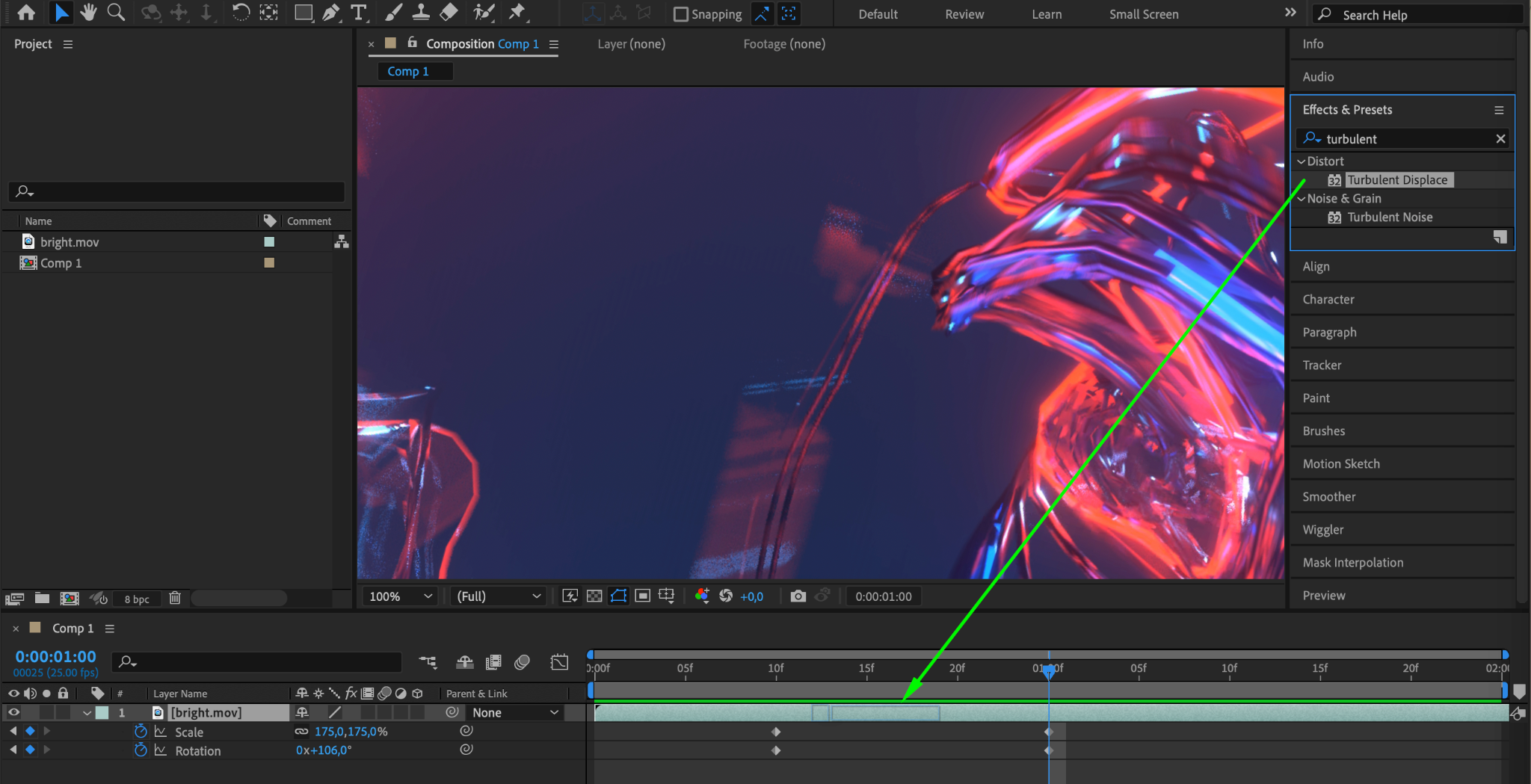Switch to the Review workspace
This screenshot has width=1531, height=784.
click(x=964, y=14)
